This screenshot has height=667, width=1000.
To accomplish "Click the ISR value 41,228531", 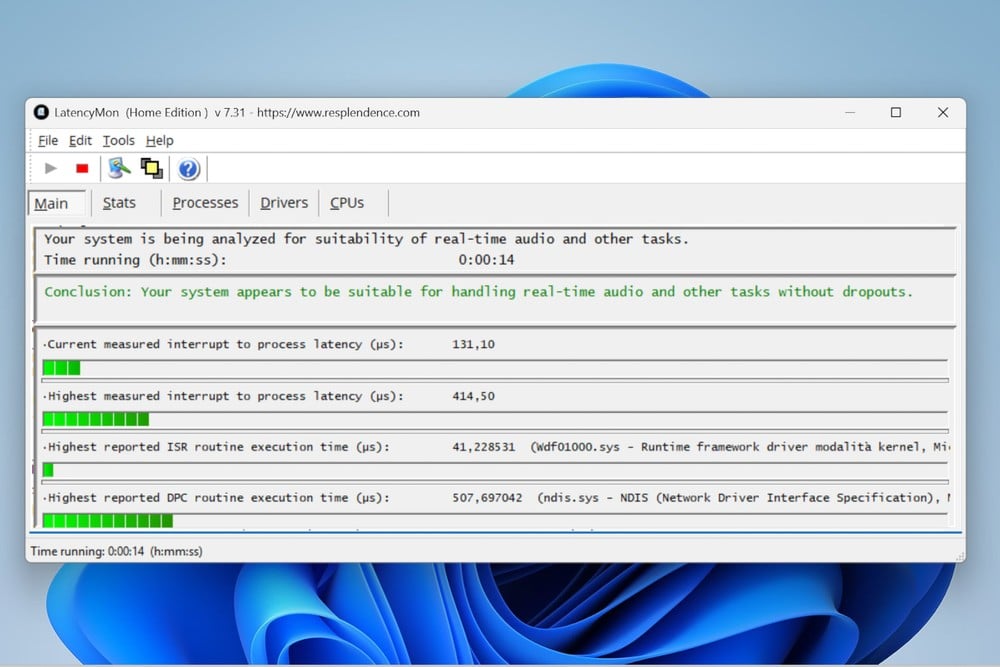I will [483, 447].
